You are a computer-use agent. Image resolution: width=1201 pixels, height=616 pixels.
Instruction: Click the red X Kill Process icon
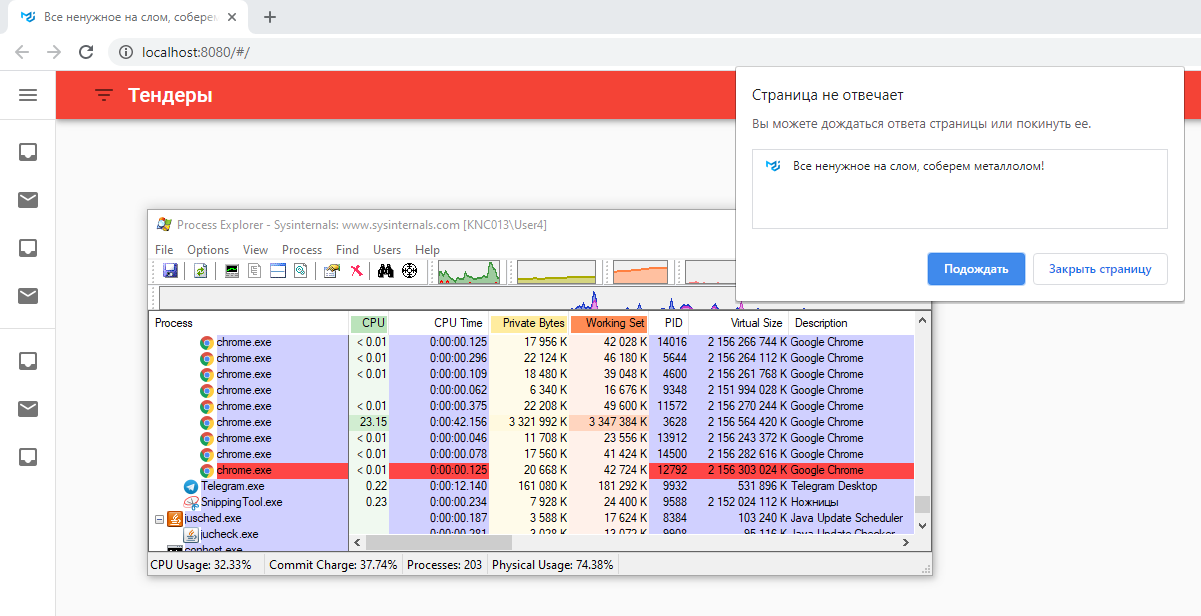click(x=356, y=271)
